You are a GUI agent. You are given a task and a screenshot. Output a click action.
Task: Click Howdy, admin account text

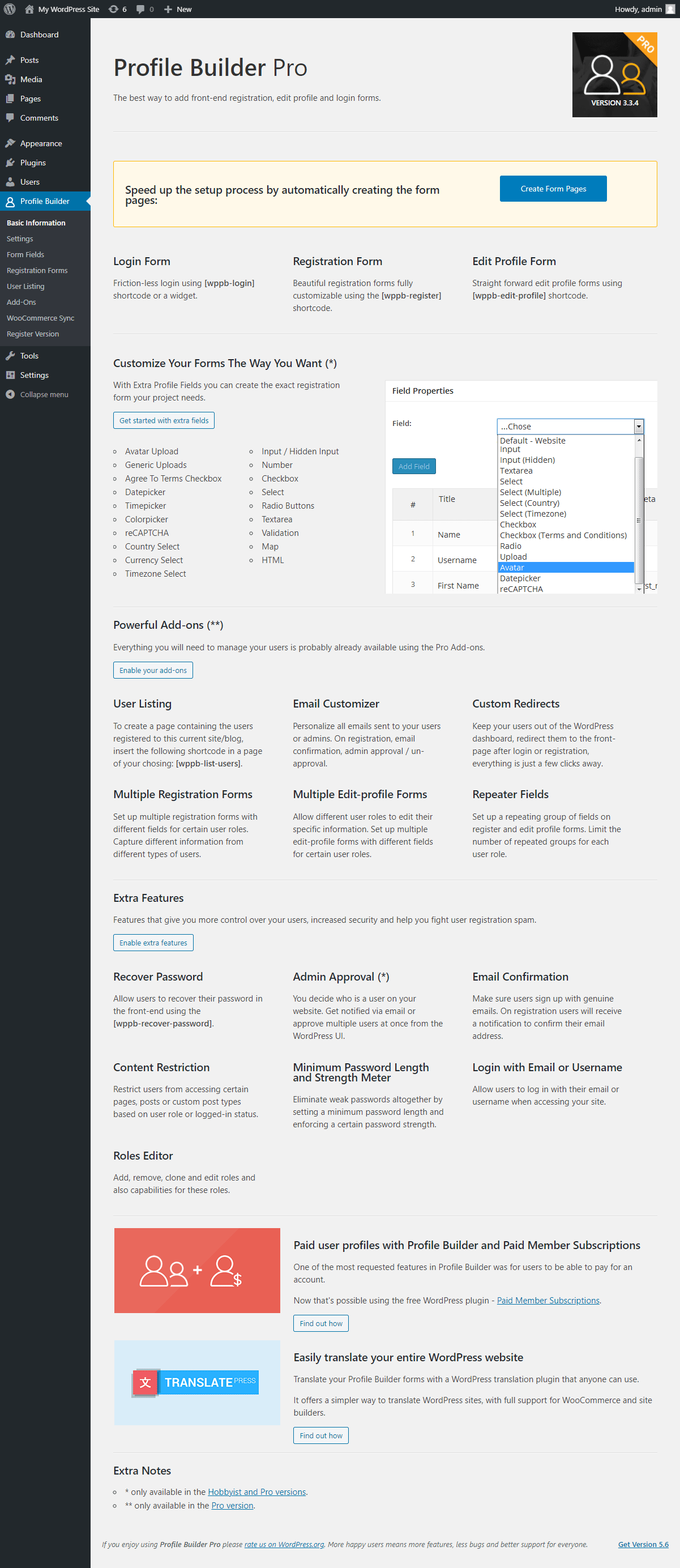click(638, 9)
